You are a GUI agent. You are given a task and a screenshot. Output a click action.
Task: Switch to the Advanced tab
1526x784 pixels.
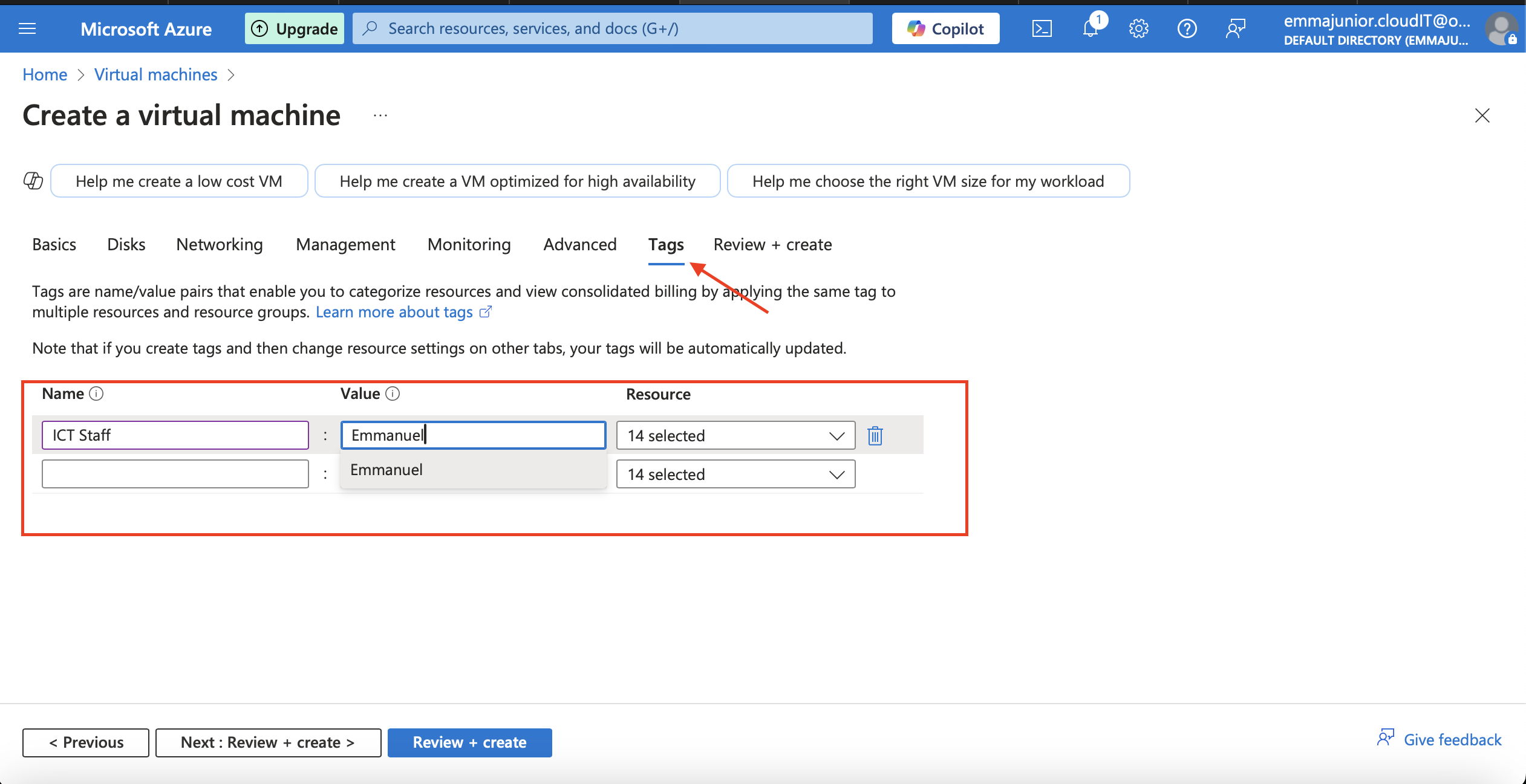point(580,244)
